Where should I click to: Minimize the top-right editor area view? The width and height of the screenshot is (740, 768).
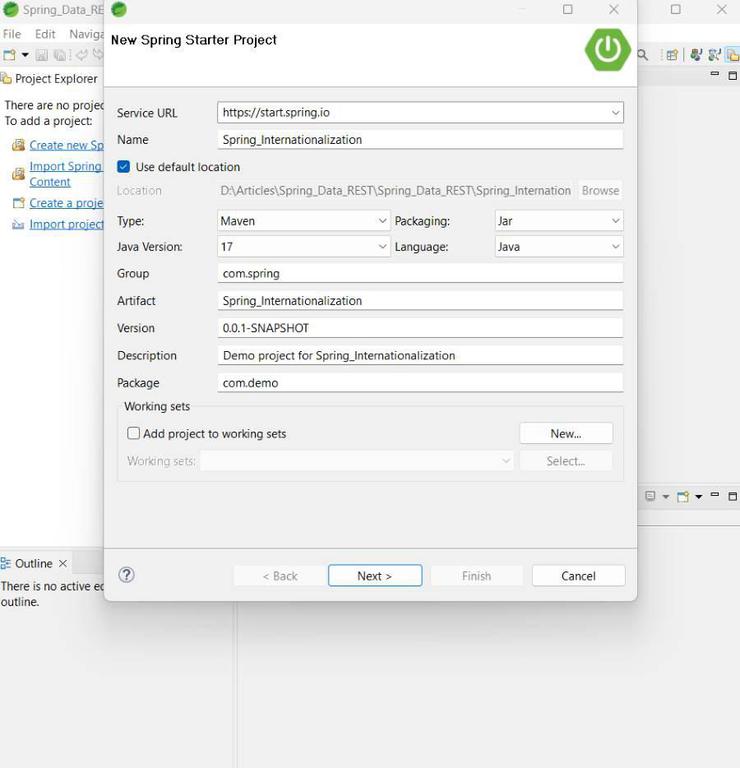tap(715, 74)
